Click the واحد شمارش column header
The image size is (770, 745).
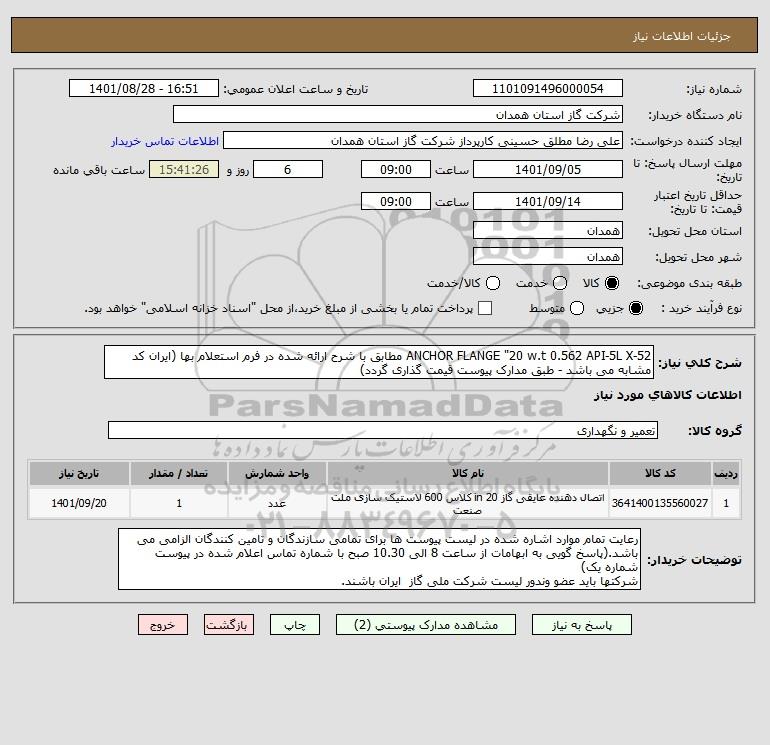click(x=277, y=473)
